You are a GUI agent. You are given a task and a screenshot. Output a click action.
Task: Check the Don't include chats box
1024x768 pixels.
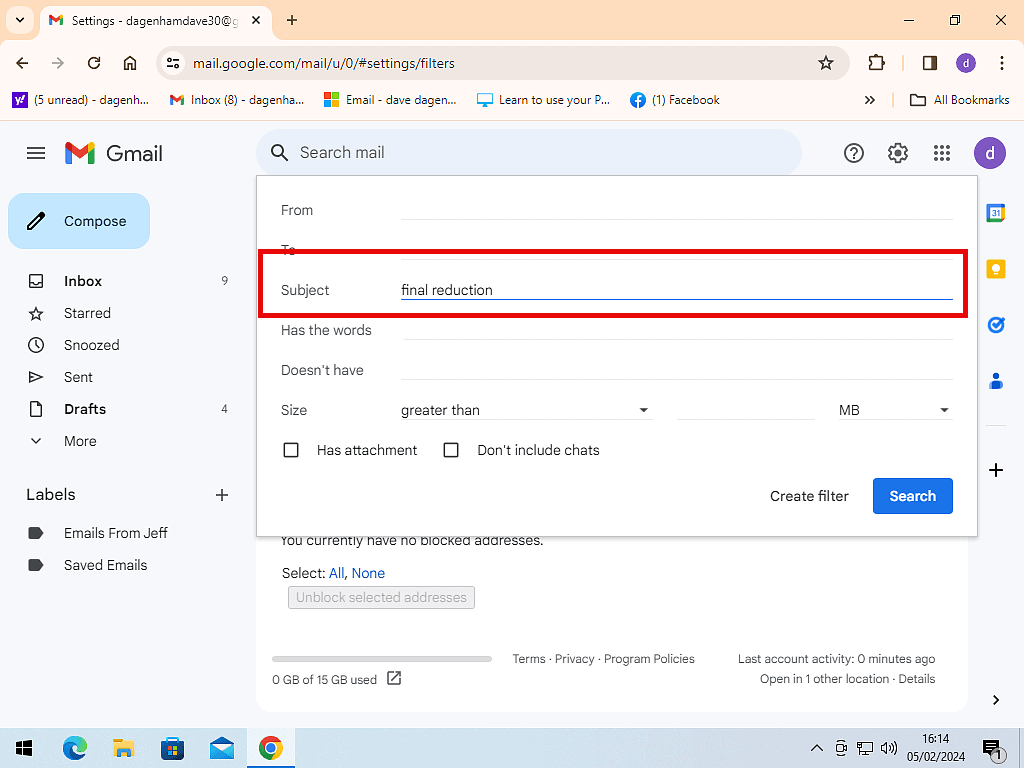coord(451,450)
